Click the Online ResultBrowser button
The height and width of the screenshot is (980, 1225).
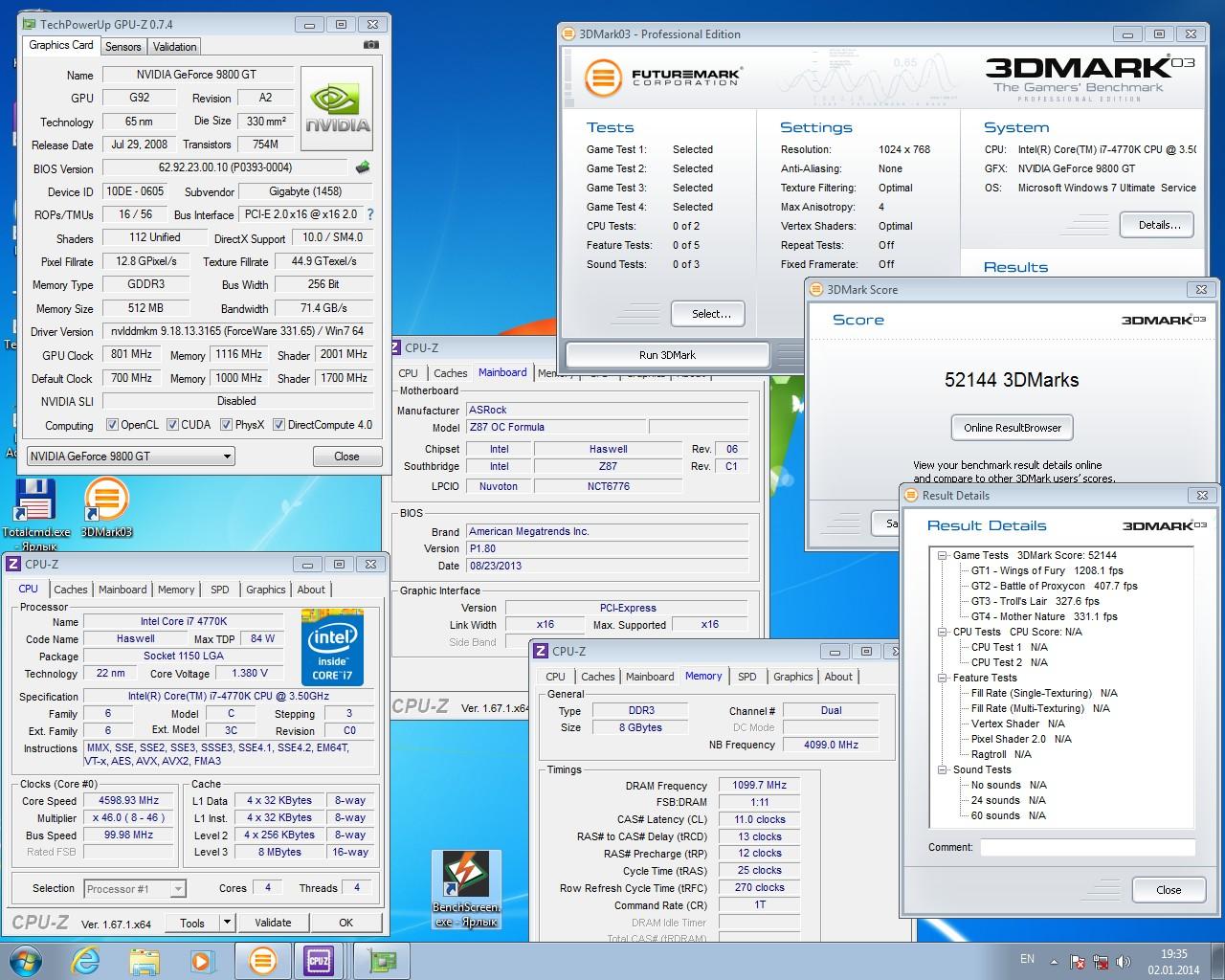click(x=1013, y=428)
